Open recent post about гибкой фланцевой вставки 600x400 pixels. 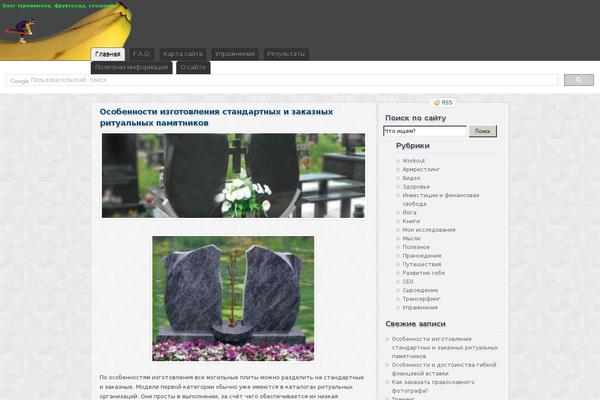coord(444,369)
